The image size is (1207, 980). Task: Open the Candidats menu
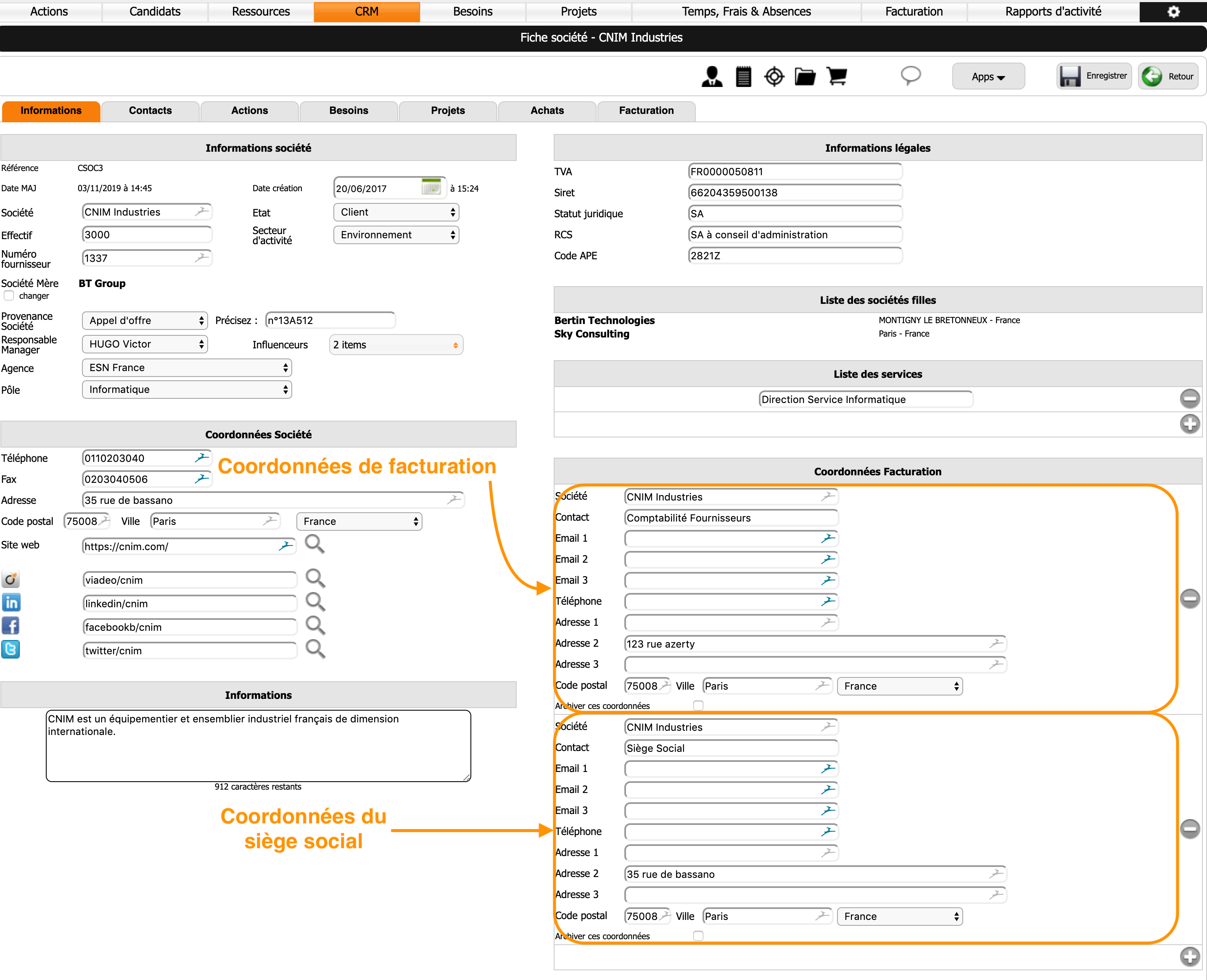tap(155, 11)
